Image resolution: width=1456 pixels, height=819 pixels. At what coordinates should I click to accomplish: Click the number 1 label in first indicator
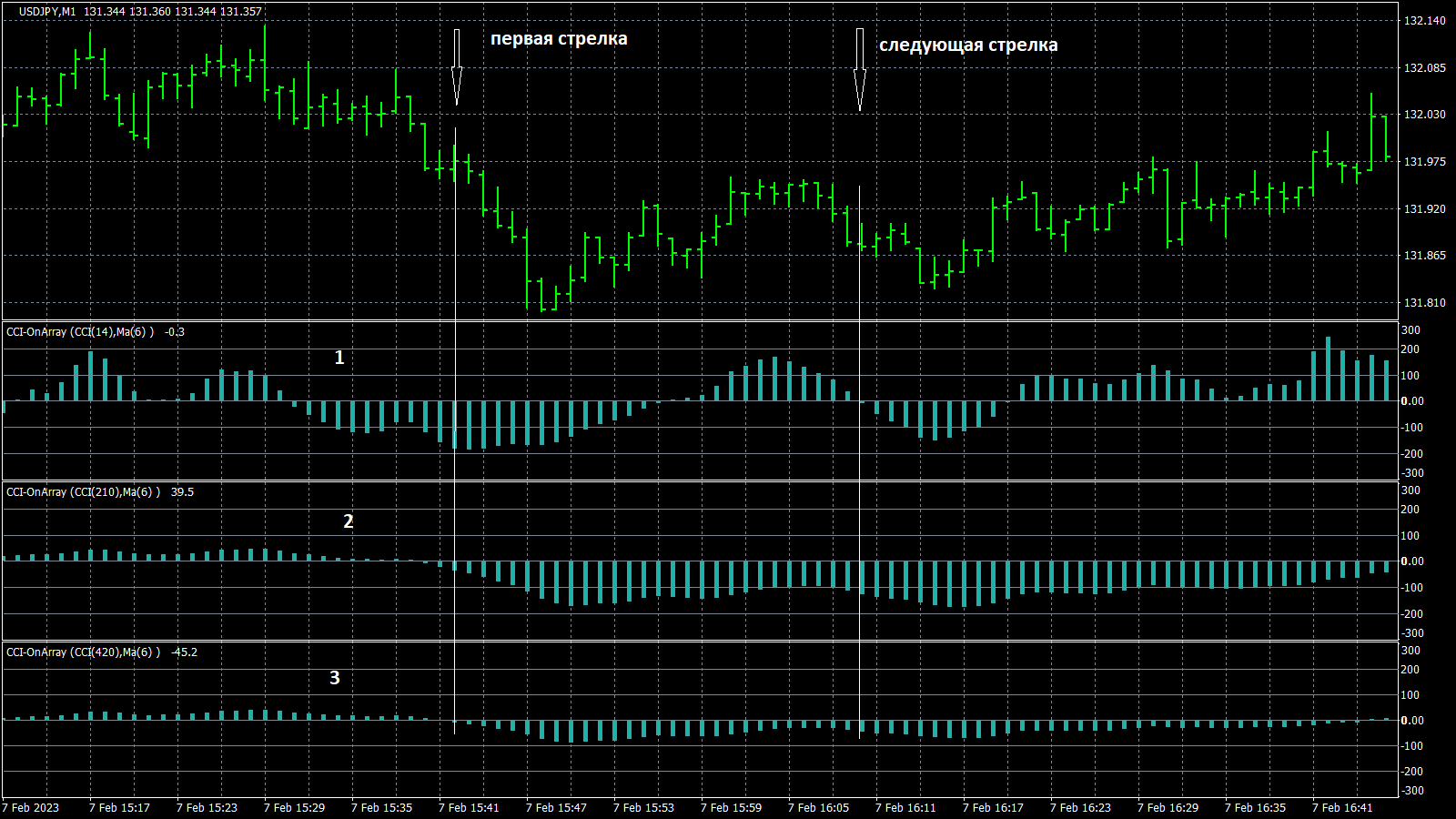click(x=339, y=358)
